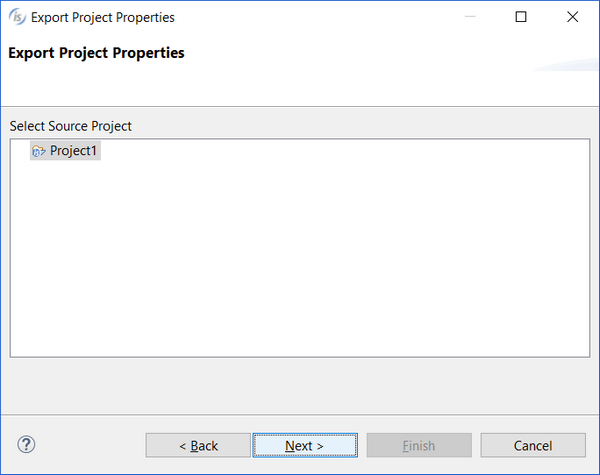Close the dialog with the X icon
The image size is (600, 475).
click(x=572, y=17)
